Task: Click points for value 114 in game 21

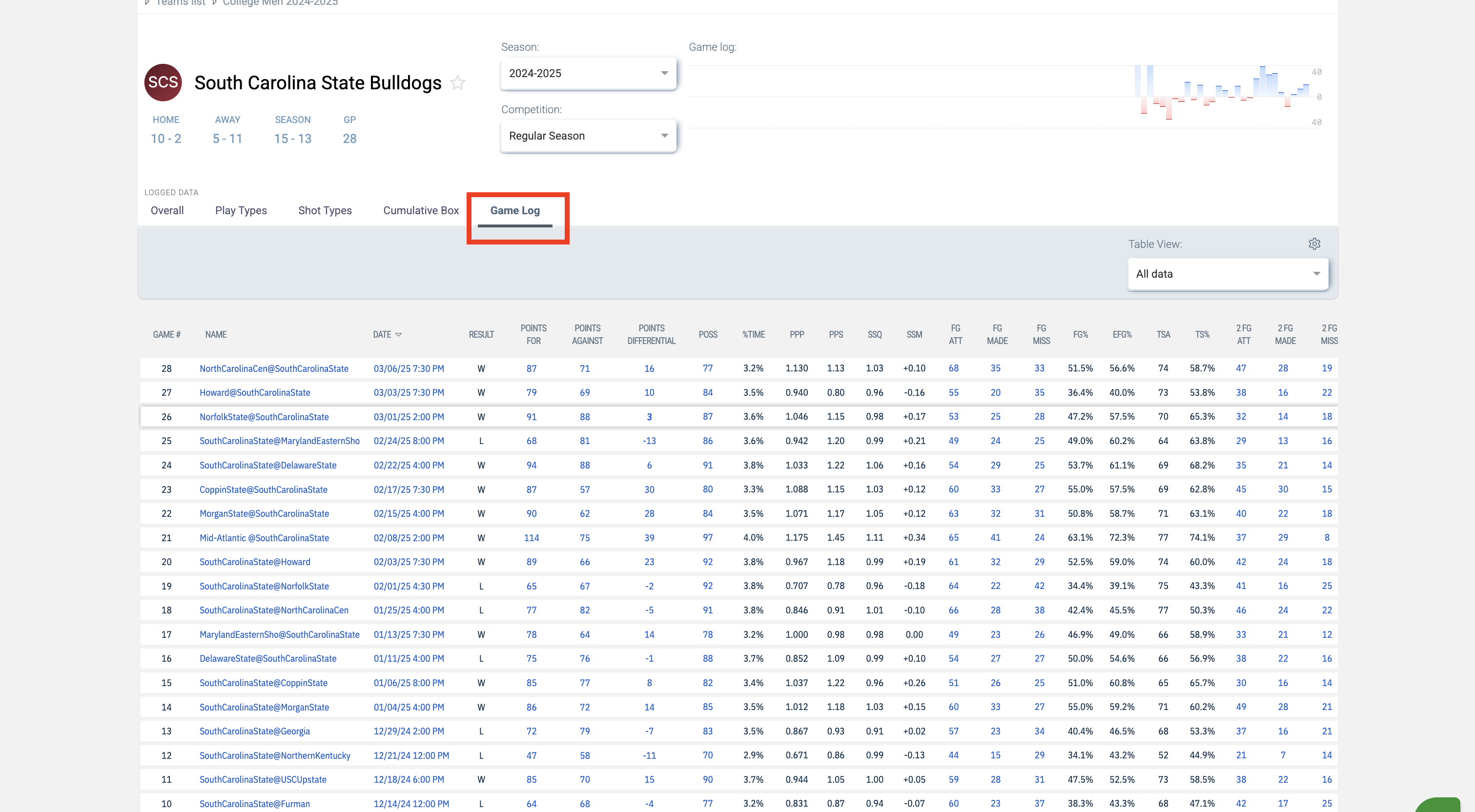Action: (532, 538)
